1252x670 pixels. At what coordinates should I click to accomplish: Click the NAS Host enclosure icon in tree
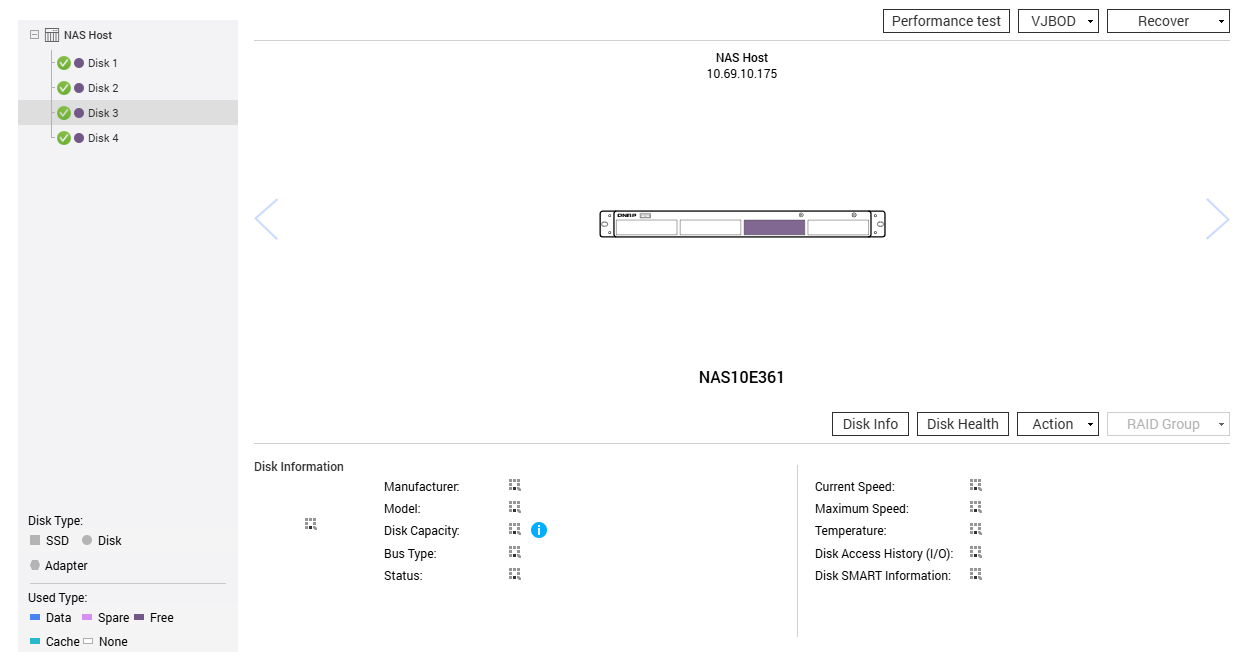(52, 35)
